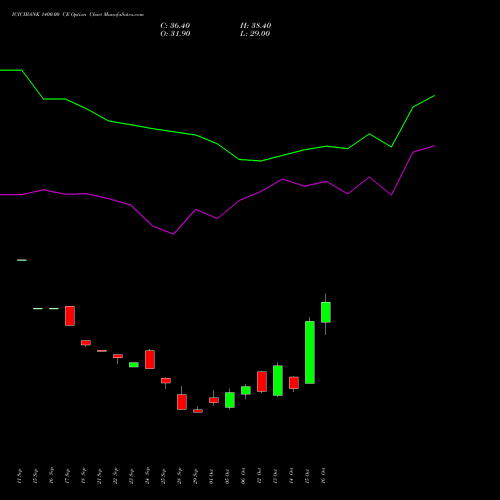This screenshot has width=500, height=500.
Task: Select the small red candle above 29 Sep
Action: click(x=198, y=411)
